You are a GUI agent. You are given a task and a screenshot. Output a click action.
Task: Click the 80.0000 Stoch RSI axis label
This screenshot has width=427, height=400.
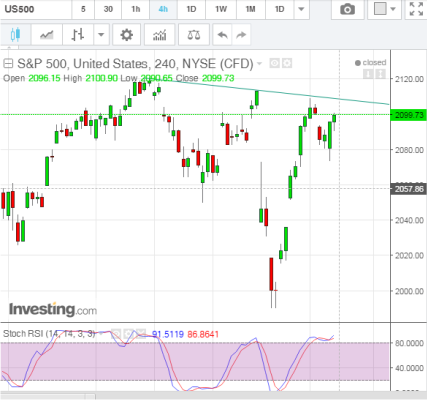tap(409, 343)
